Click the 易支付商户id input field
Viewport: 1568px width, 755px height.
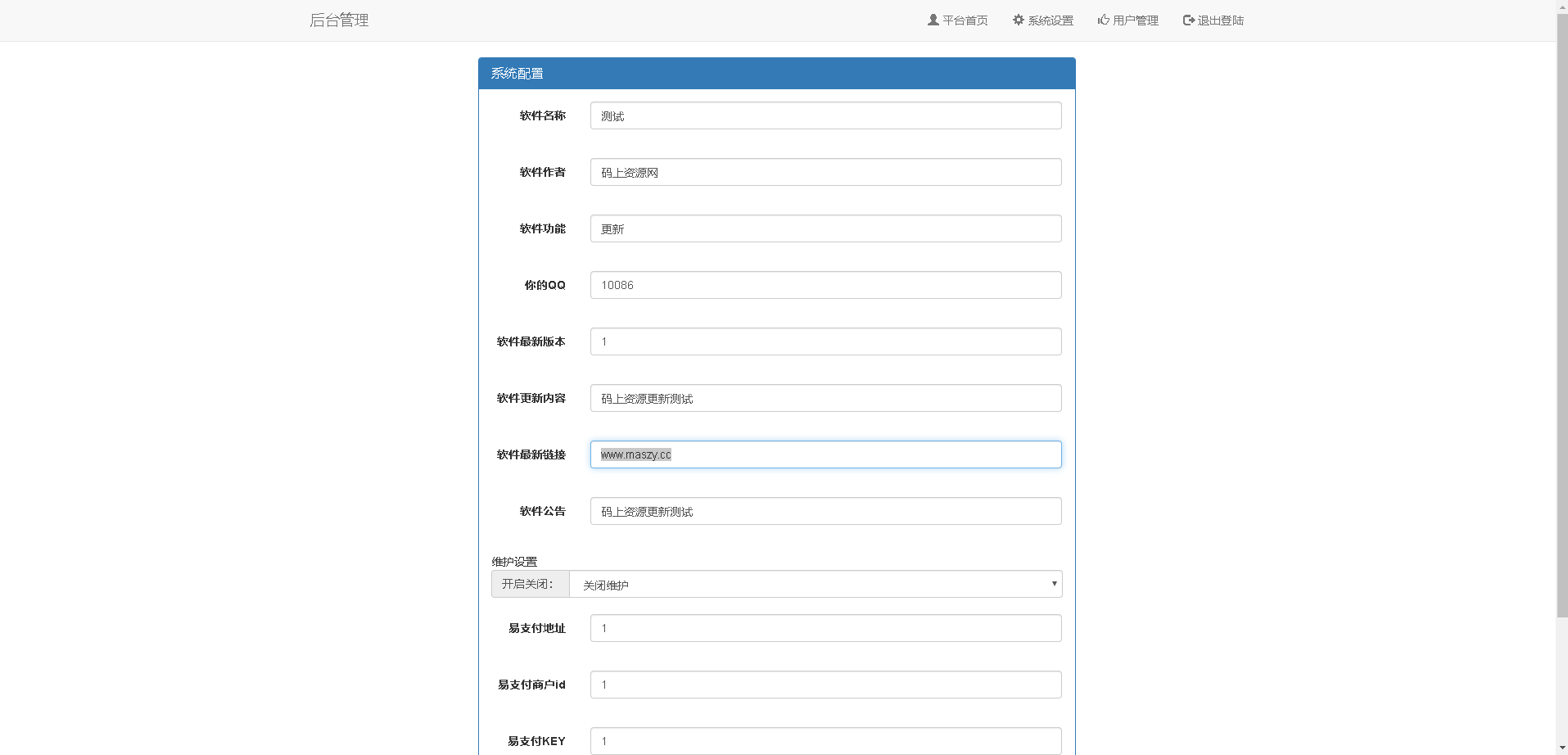pos(825,685)
